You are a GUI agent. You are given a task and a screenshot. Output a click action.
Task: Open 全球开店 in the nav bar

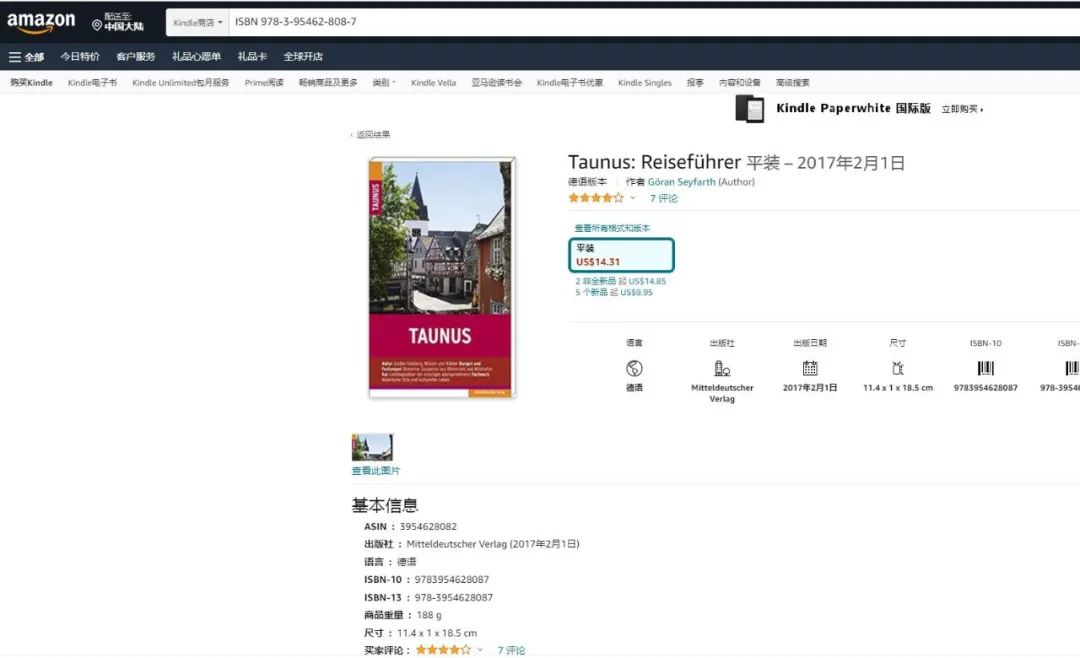[x=303, y=56]
